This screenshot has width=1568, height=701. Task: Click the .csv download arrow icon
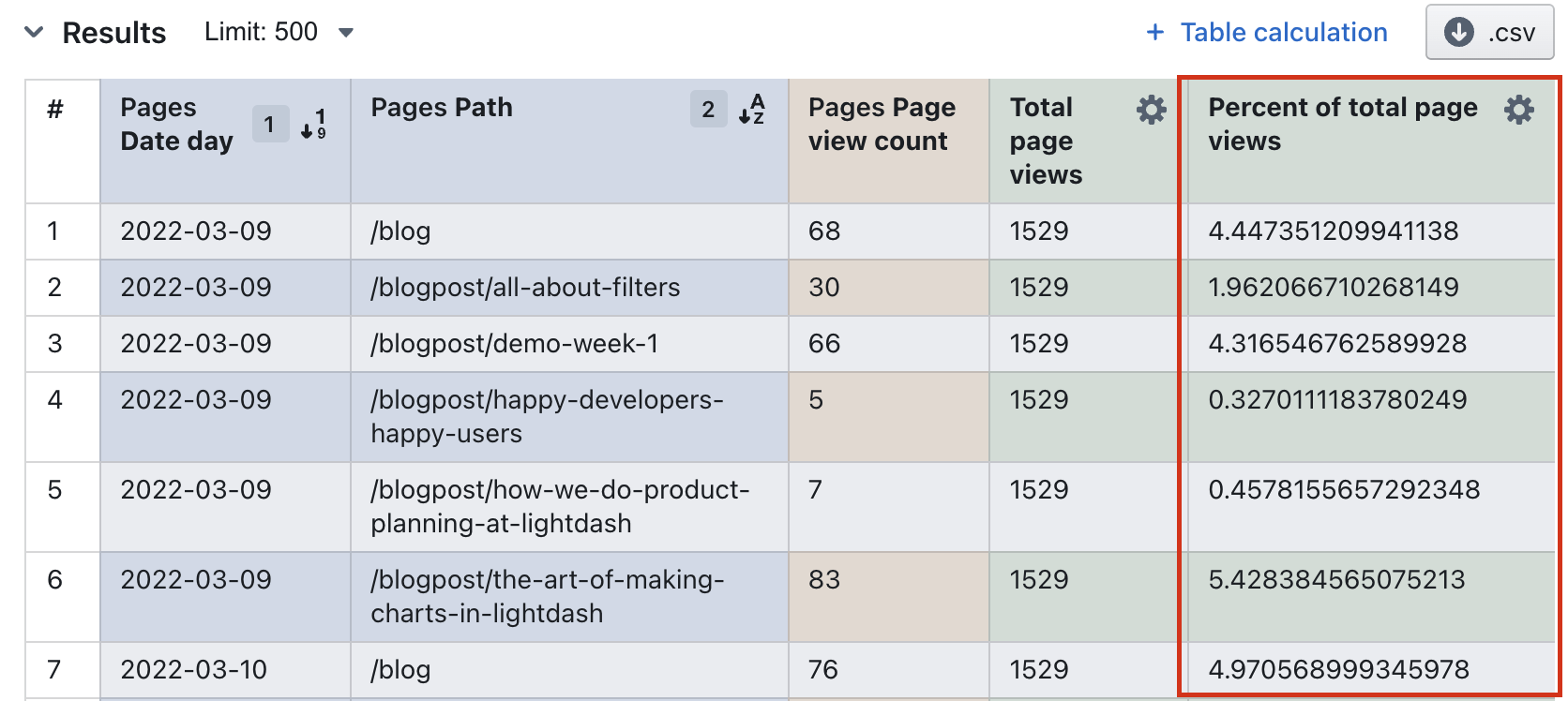[x=1458, y=33]
